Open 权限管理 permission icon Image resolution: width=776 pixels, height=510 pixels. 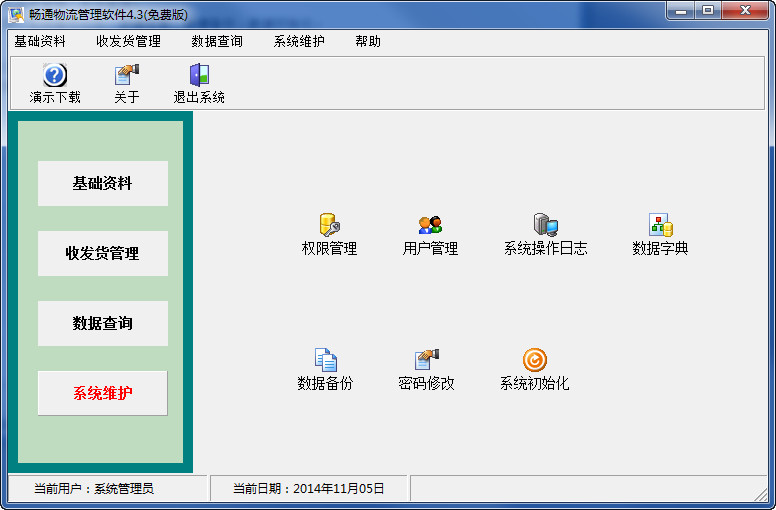click(330, 225)
